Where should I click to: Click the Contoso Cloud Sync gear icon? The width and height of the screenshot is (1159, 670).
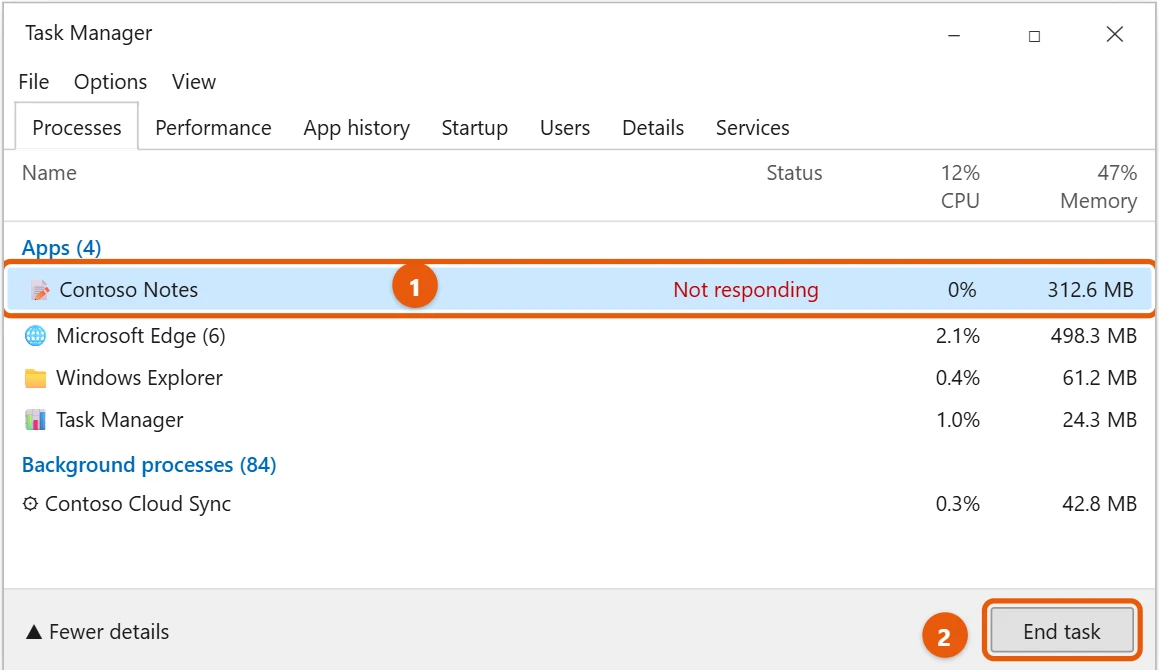point(30,504)
